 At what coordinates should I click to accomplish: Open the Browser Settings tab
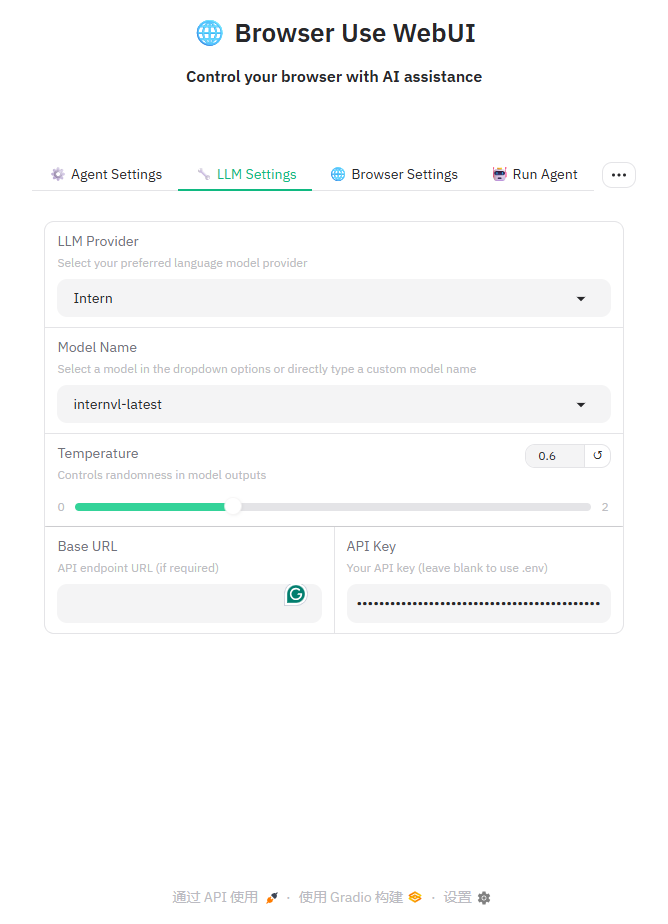tap(394, 174)
